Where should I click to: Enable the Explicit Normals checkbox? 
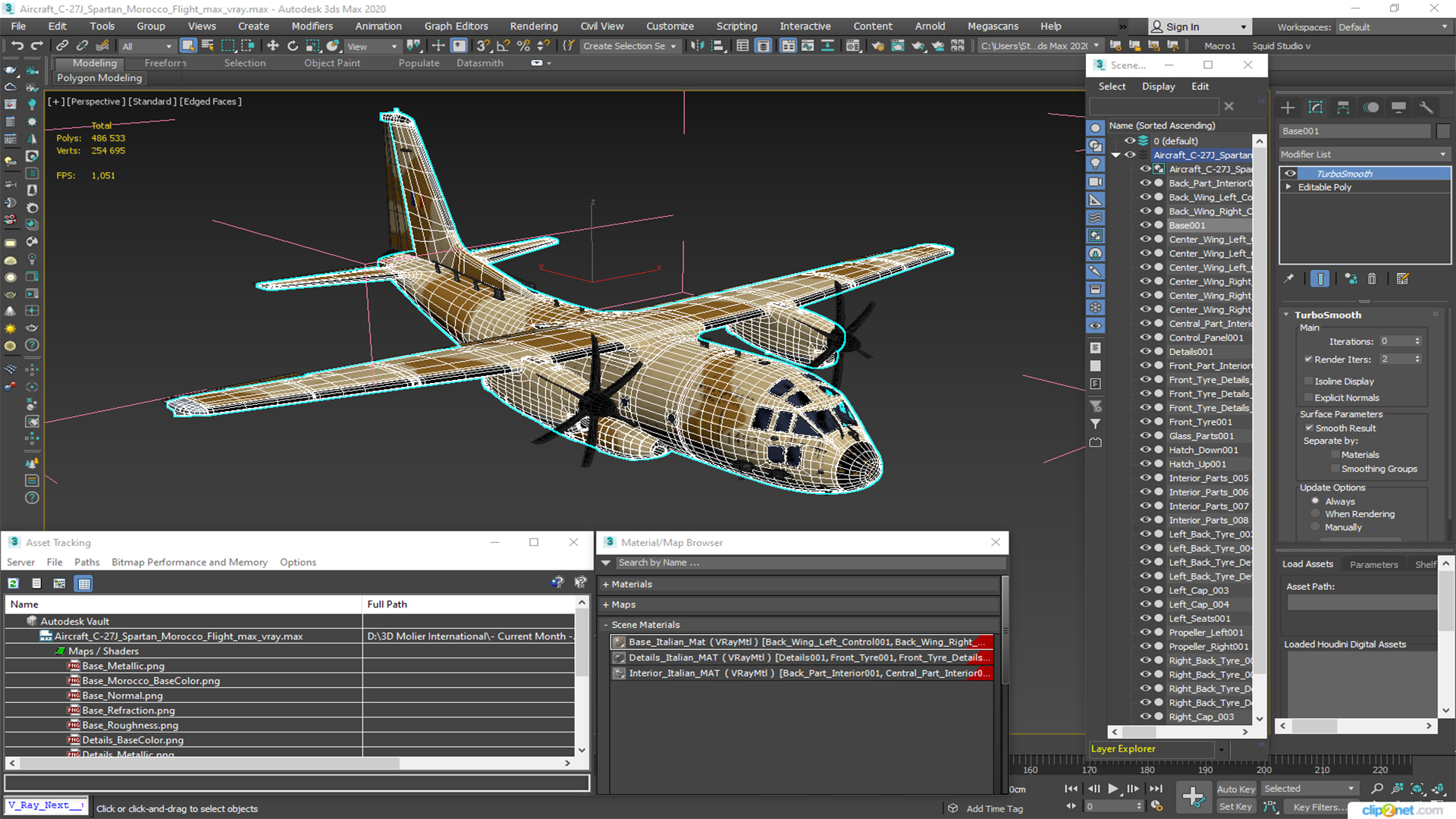tap(1308, 398)
